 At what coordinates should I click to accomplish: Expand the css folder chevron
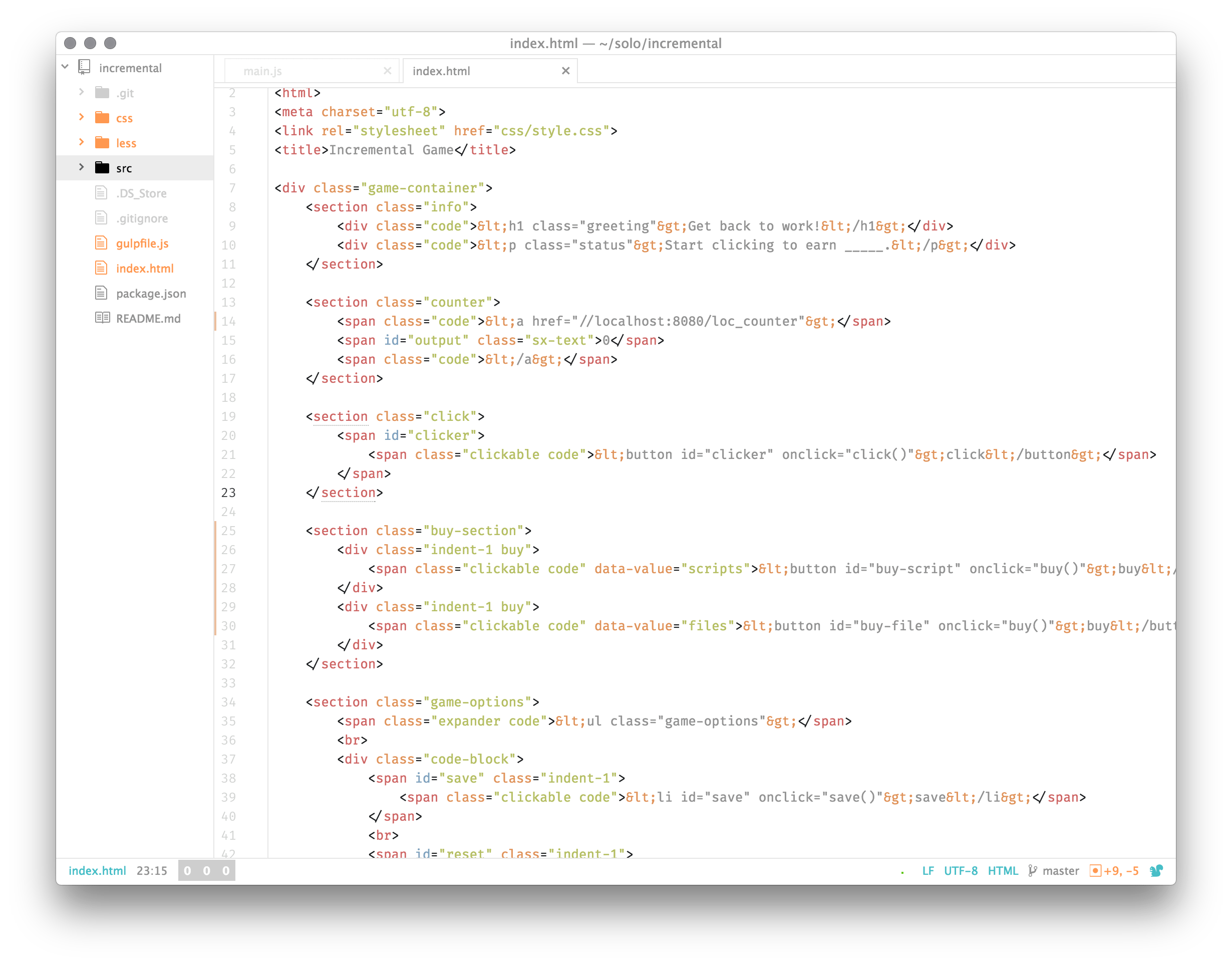tap(81, 118)
